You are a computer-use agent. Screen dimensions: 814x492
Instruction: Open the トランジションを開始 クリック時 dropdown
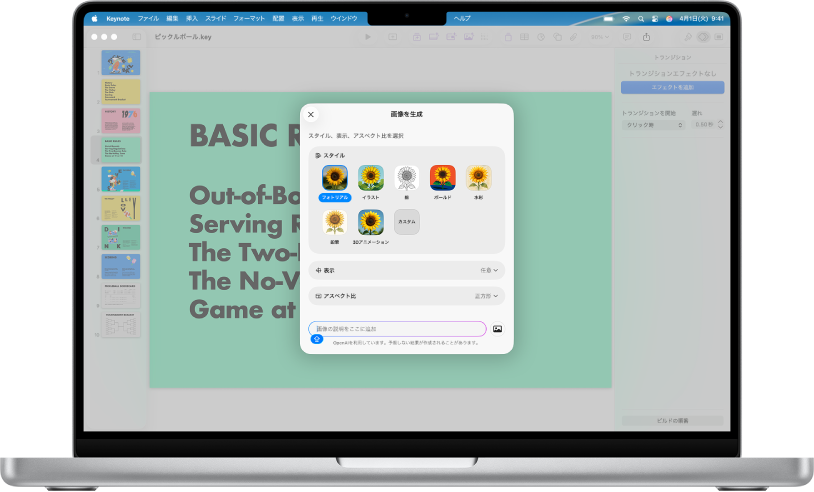651,125
